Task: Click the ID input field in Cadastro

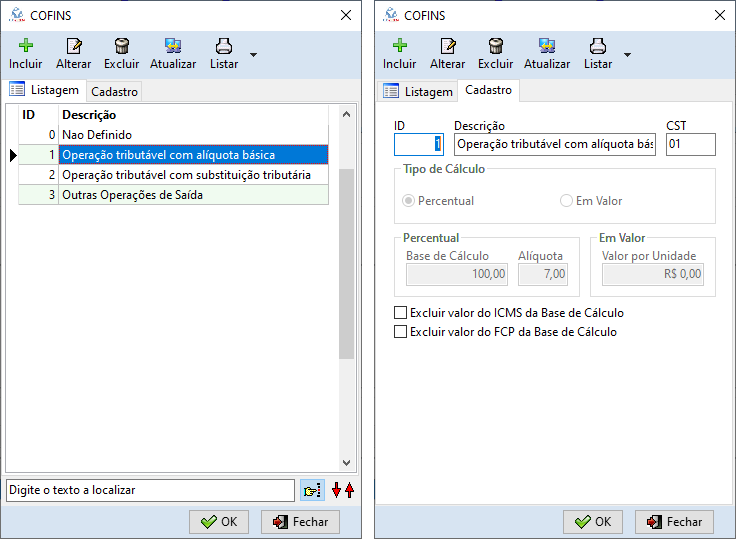Action: pyautogui.click(x=419, y=144)
